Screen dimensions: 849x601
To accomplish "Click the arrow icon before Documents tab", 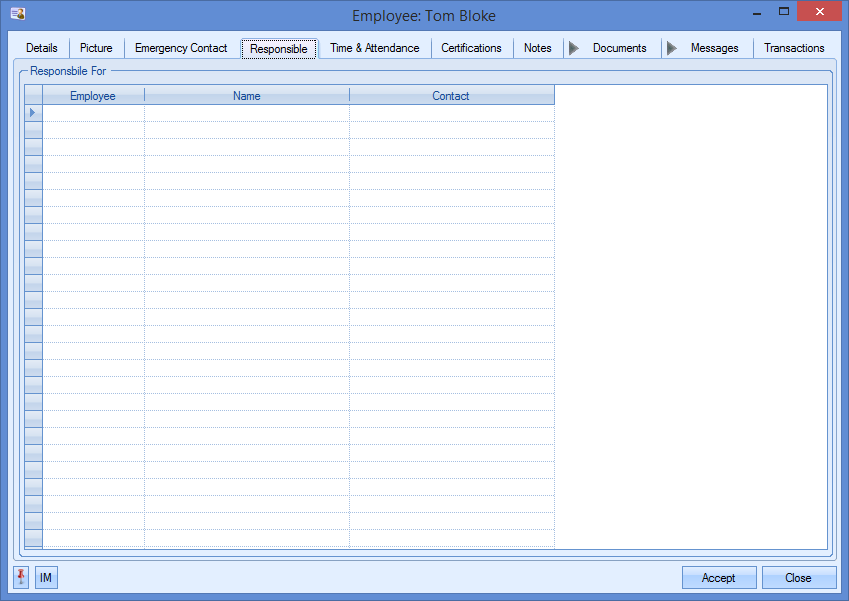I will point(574,48).
